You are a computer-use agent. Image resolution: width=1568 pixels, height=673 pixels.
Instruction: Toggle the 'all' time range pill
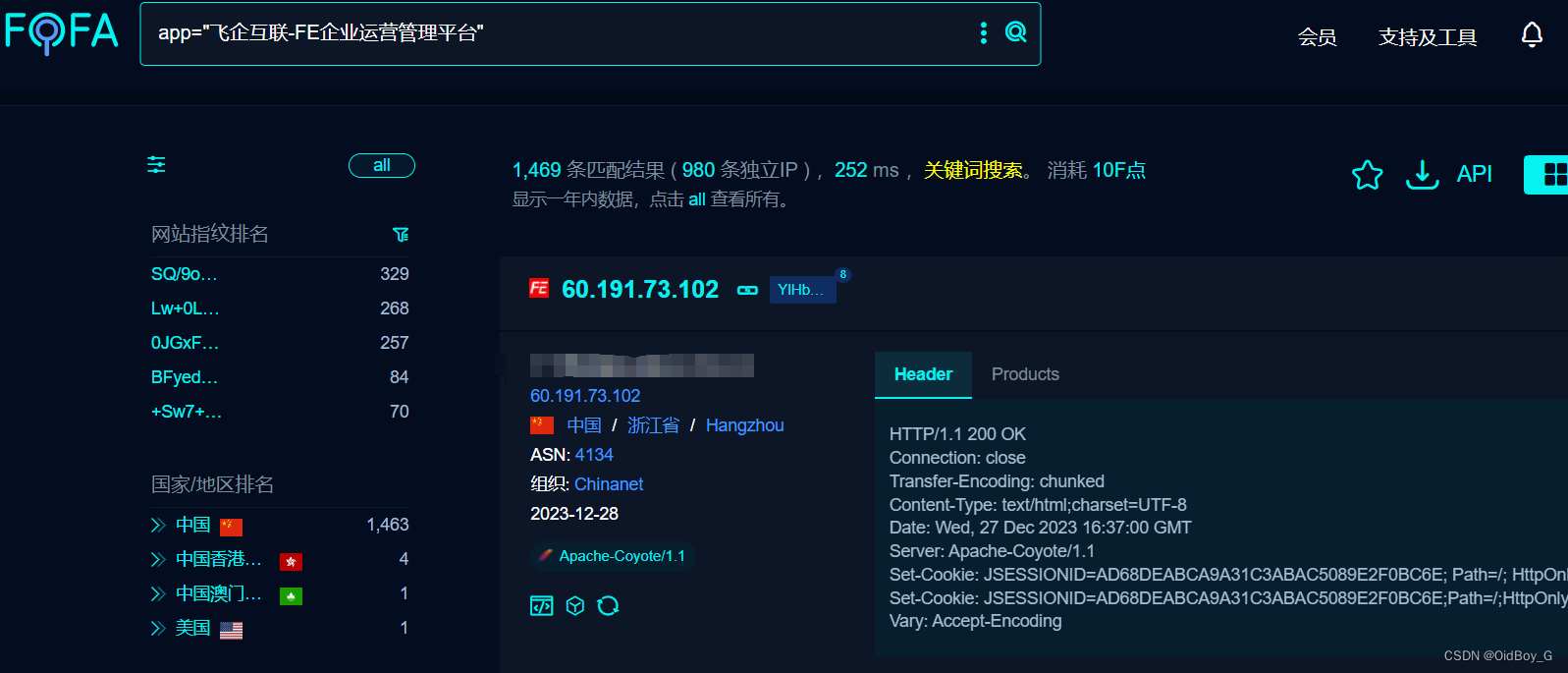pyautogui.click(x=382, y=166)
